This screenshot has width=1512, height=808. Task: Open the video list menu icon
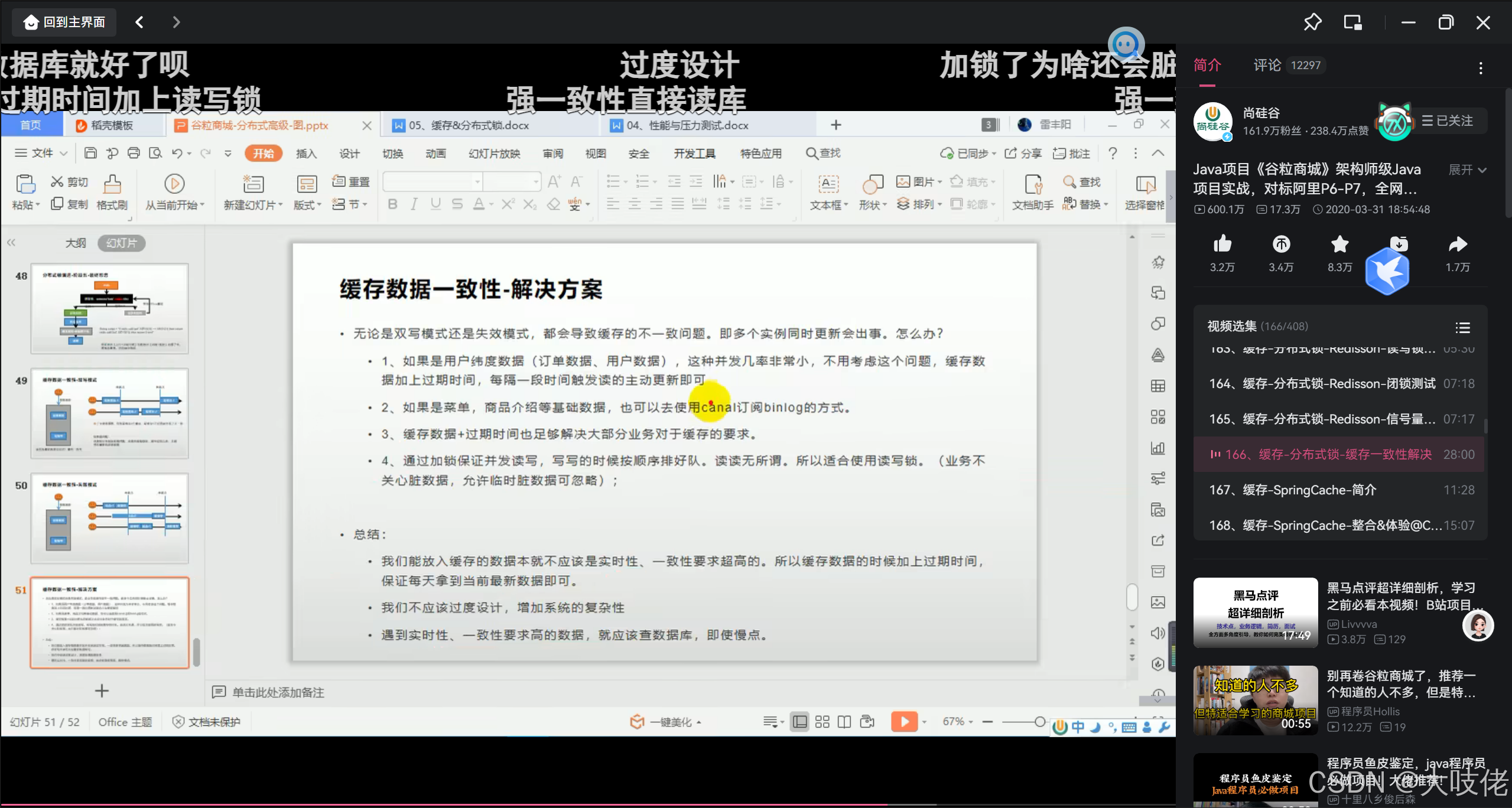pos(1462,327)
